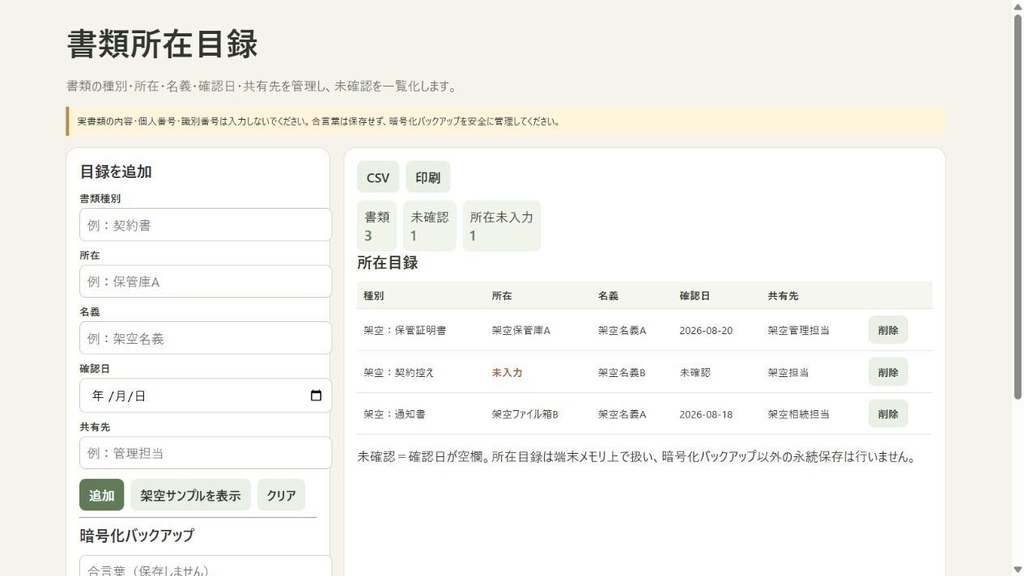This screenshot has width=1024, height=576.
Task: Click the yellow warning notice text
Action: pyautogui.click(x=318, y=121)
